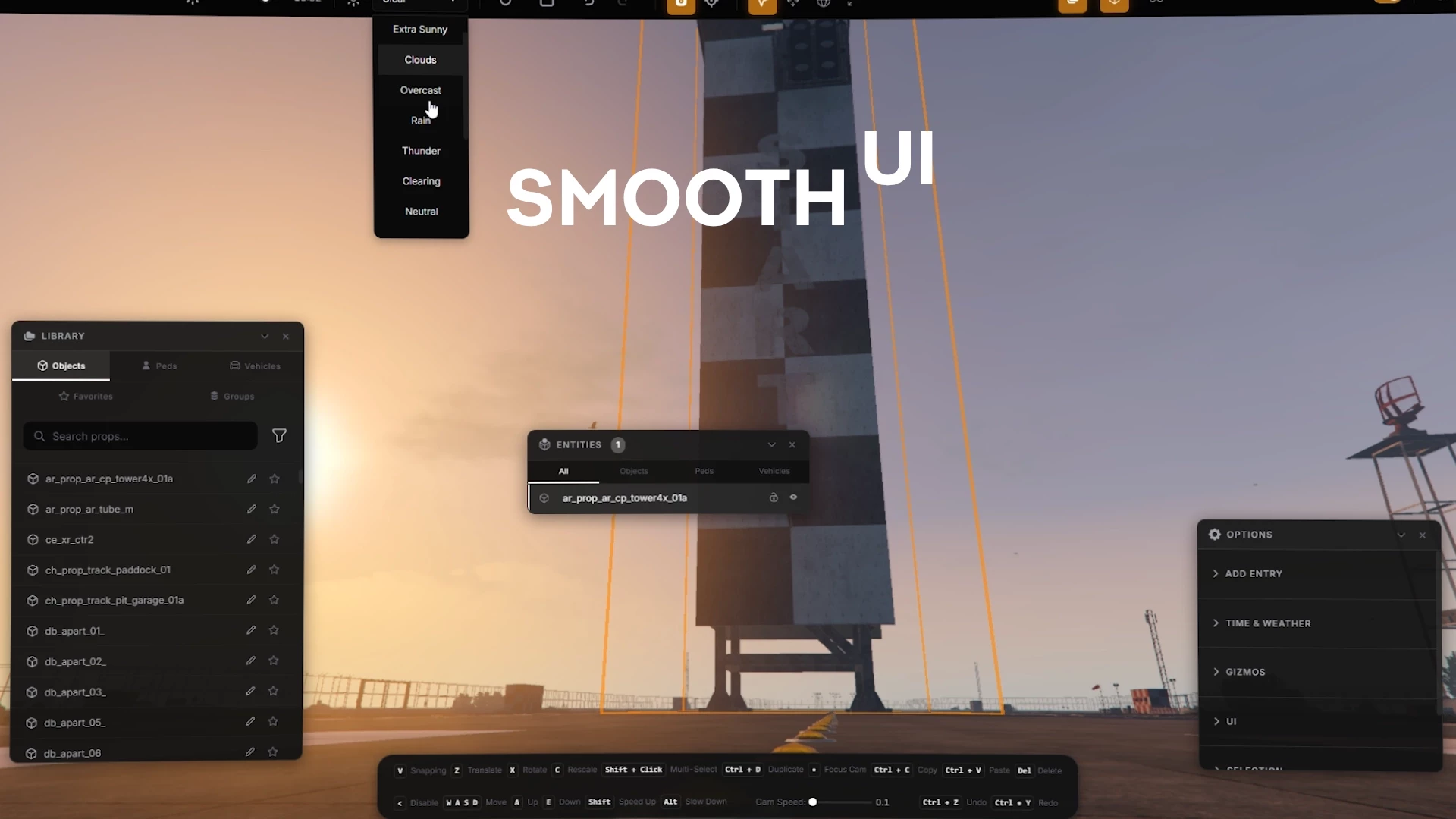Click the pencil icon beside db_apart_03_
The height and width of the screenshot is (819, 1456).
click(250, 691)
